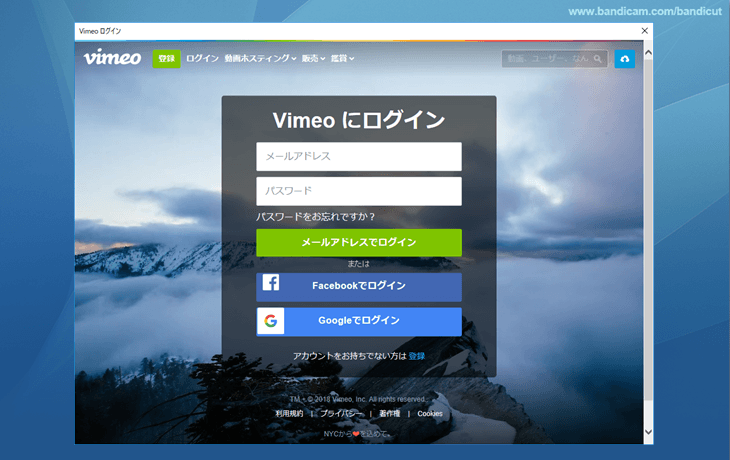Click the blue cloud upload icon
Viewport: 730px width, 460px height.
[x=625, y=59]
